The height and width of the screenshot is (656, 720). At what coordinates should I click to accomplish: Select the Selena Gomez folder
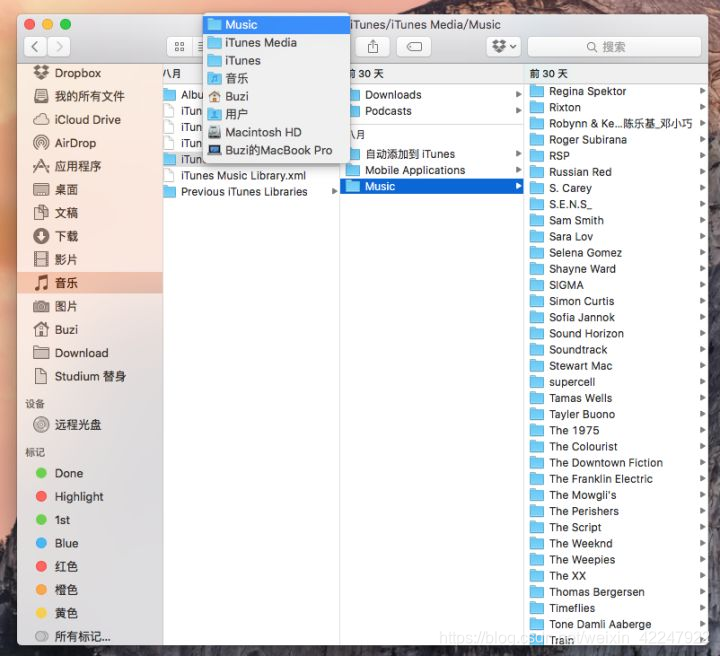pyautogui.click(x=617, y=252)
